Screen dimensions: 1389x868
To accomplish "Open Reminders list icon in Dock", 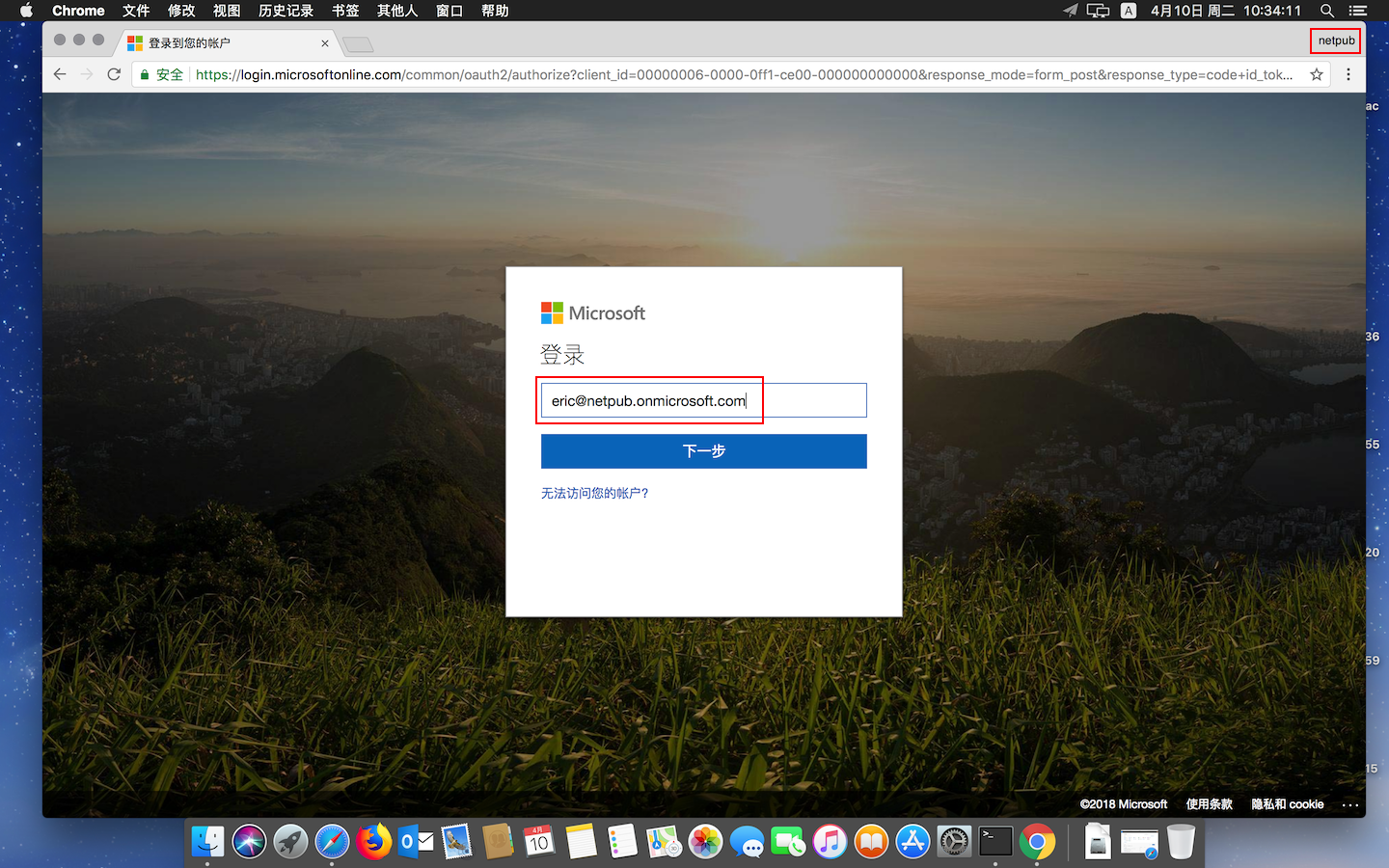I will click(623, 842).
